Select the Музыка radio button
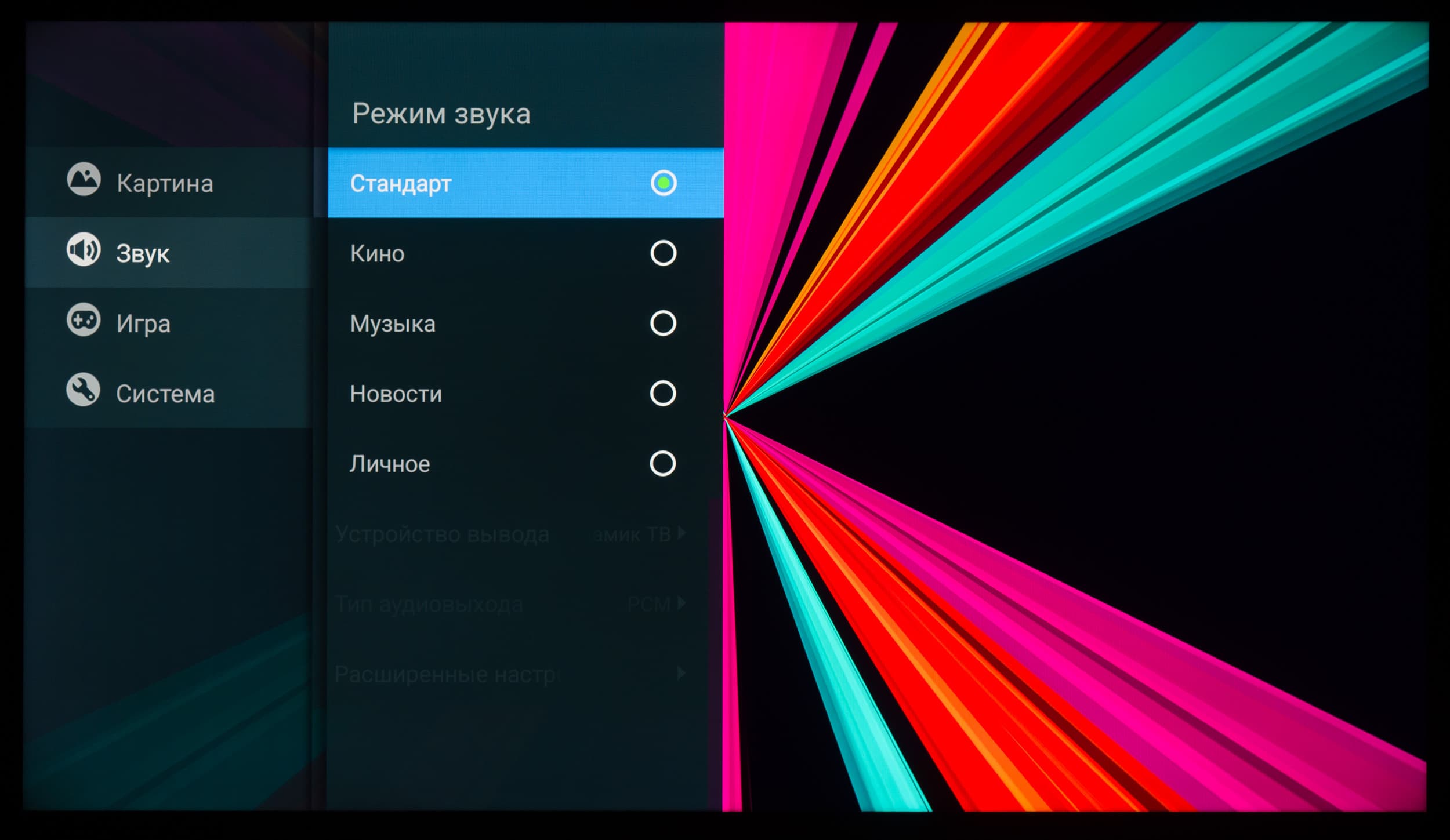 (663, 323)
